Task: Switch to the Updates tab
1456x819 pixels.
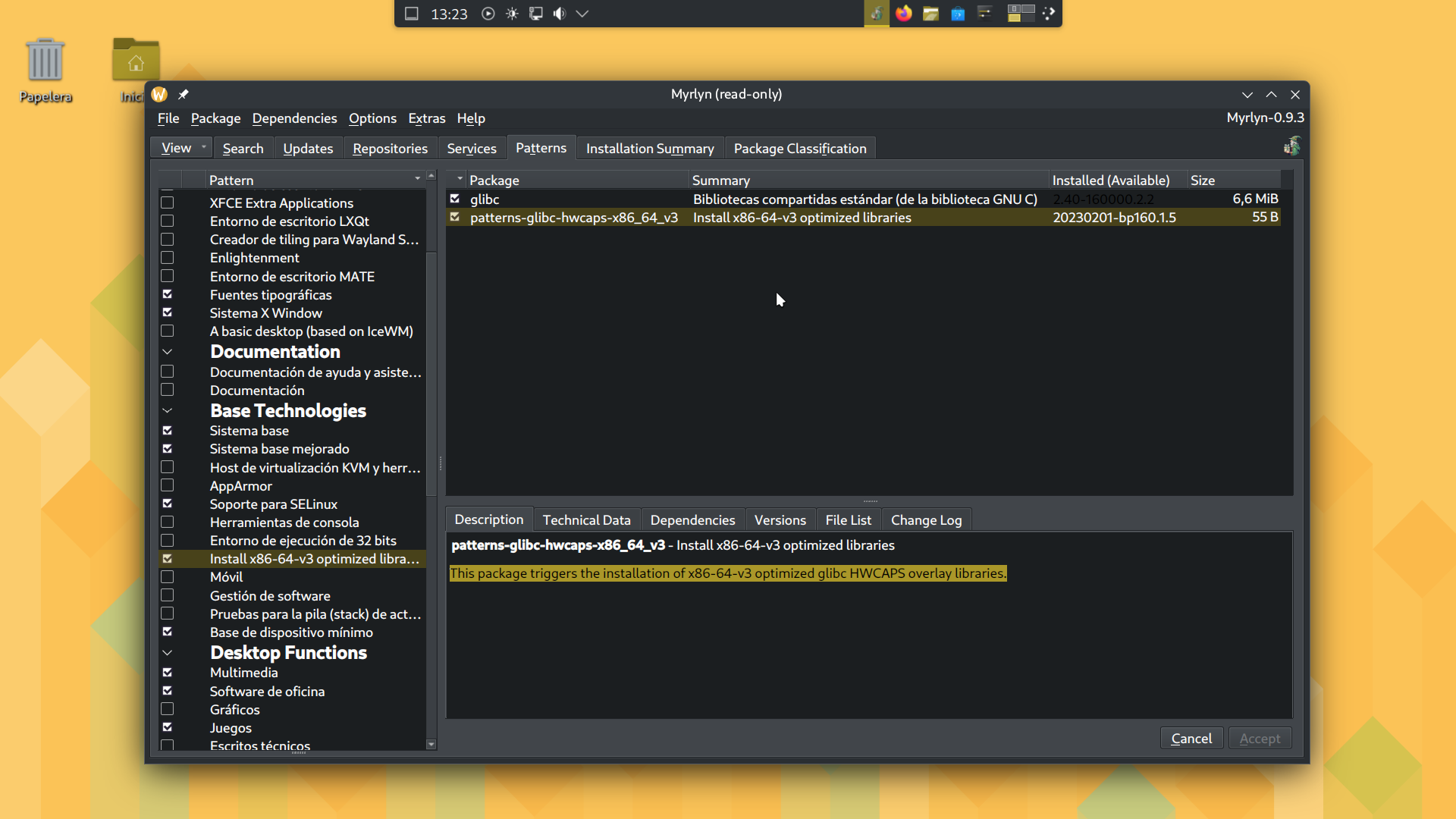Action: pyautogui.click(x=308, y=149)
